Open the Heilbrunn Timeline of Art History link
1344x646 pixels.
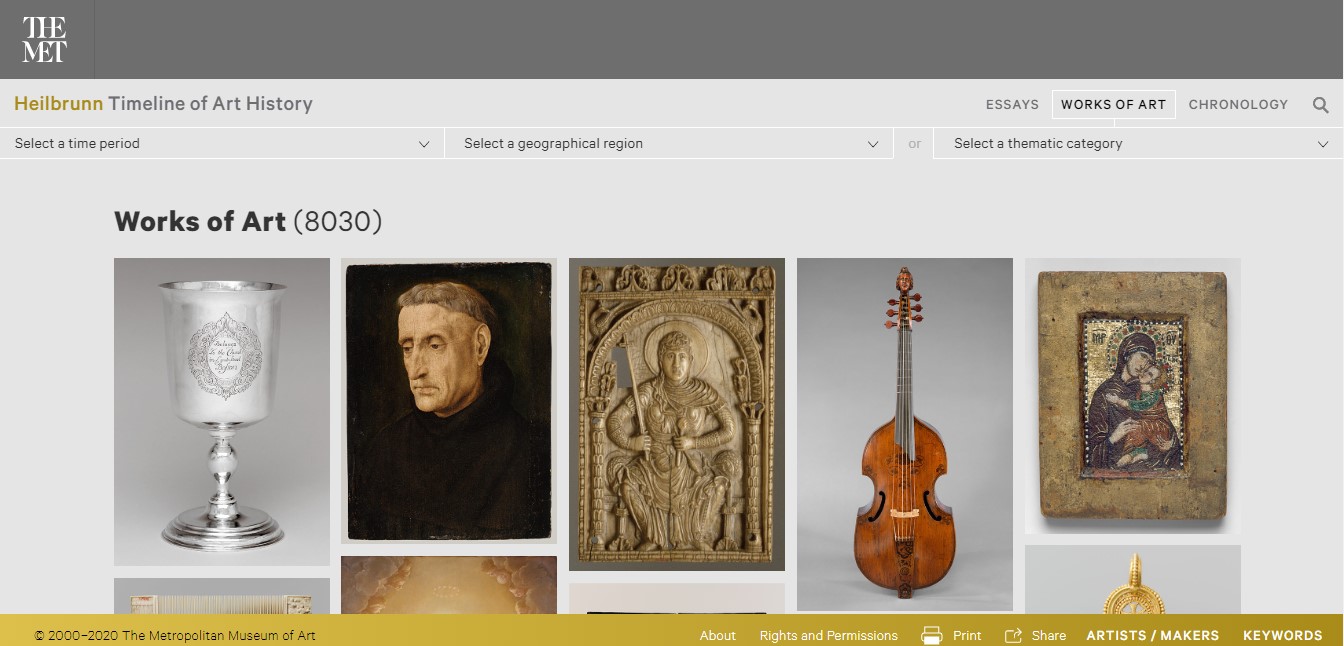pyautogui.click(x=163, y=103)
